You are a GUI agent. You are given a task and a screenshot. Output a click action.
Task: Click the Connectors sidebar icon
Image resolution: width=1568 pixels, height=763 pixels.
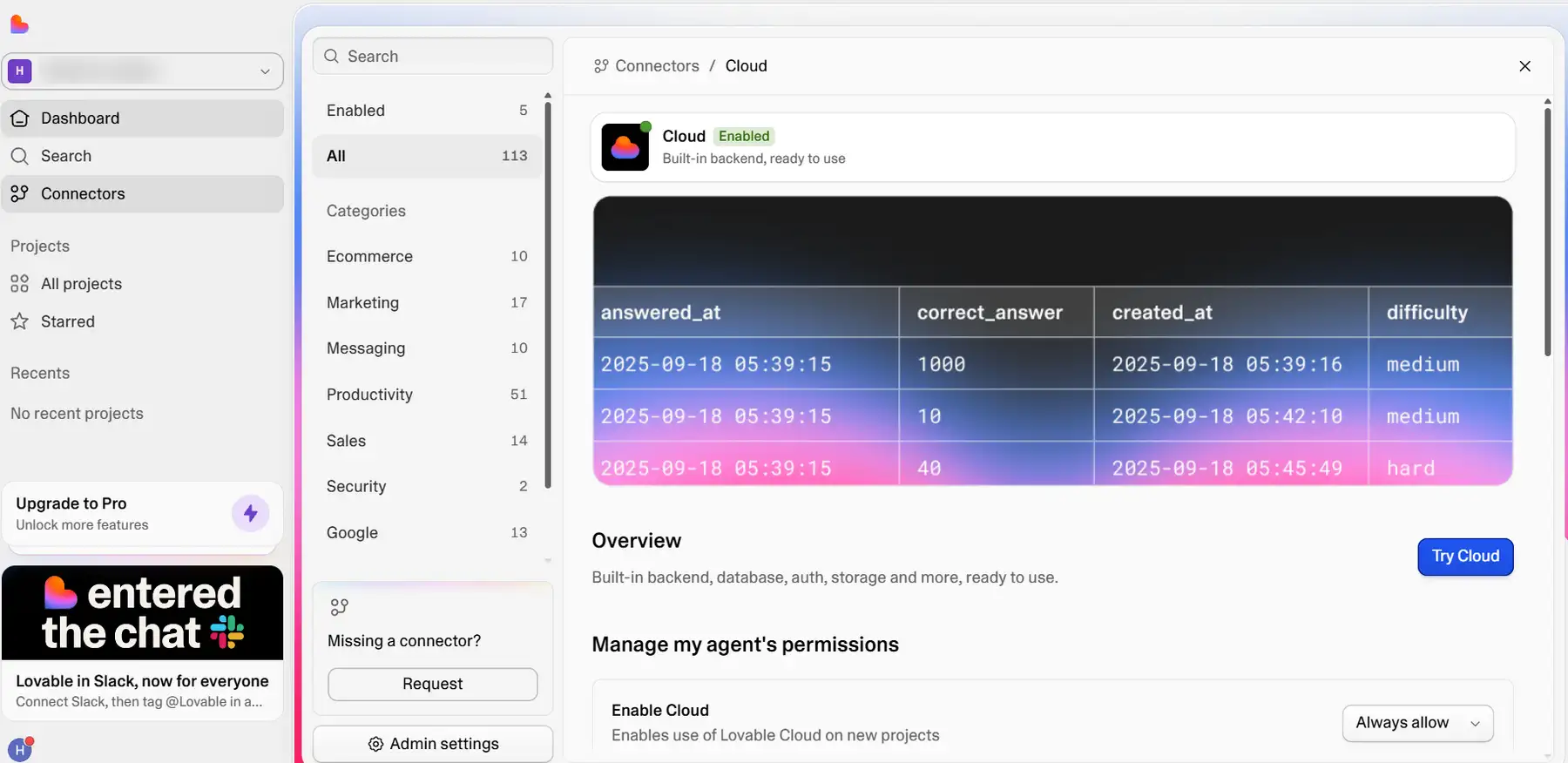point(19,193)
